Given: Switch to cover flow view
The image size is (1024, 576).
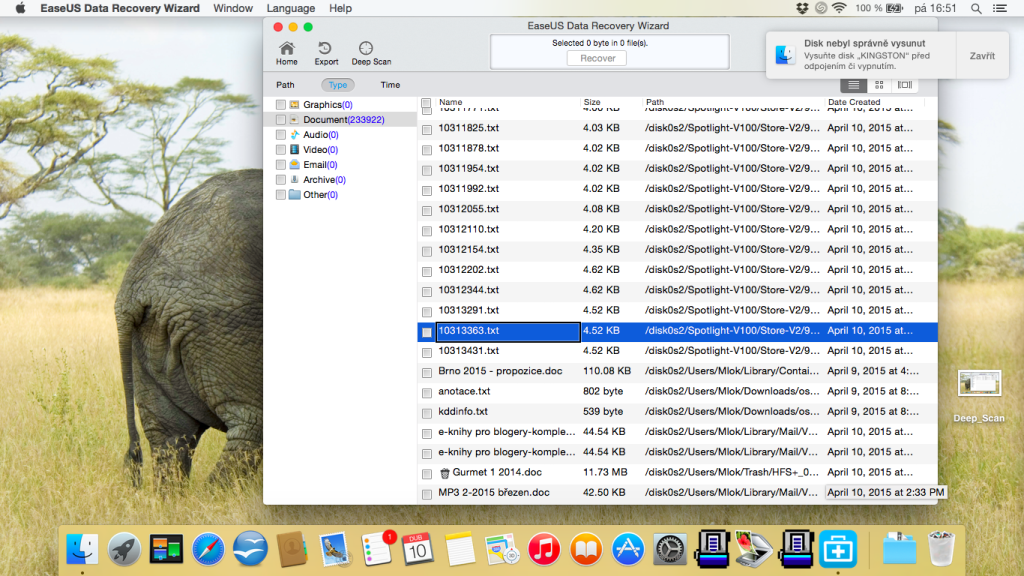Looking at the screenshot, I should click(x=904, y=85).
